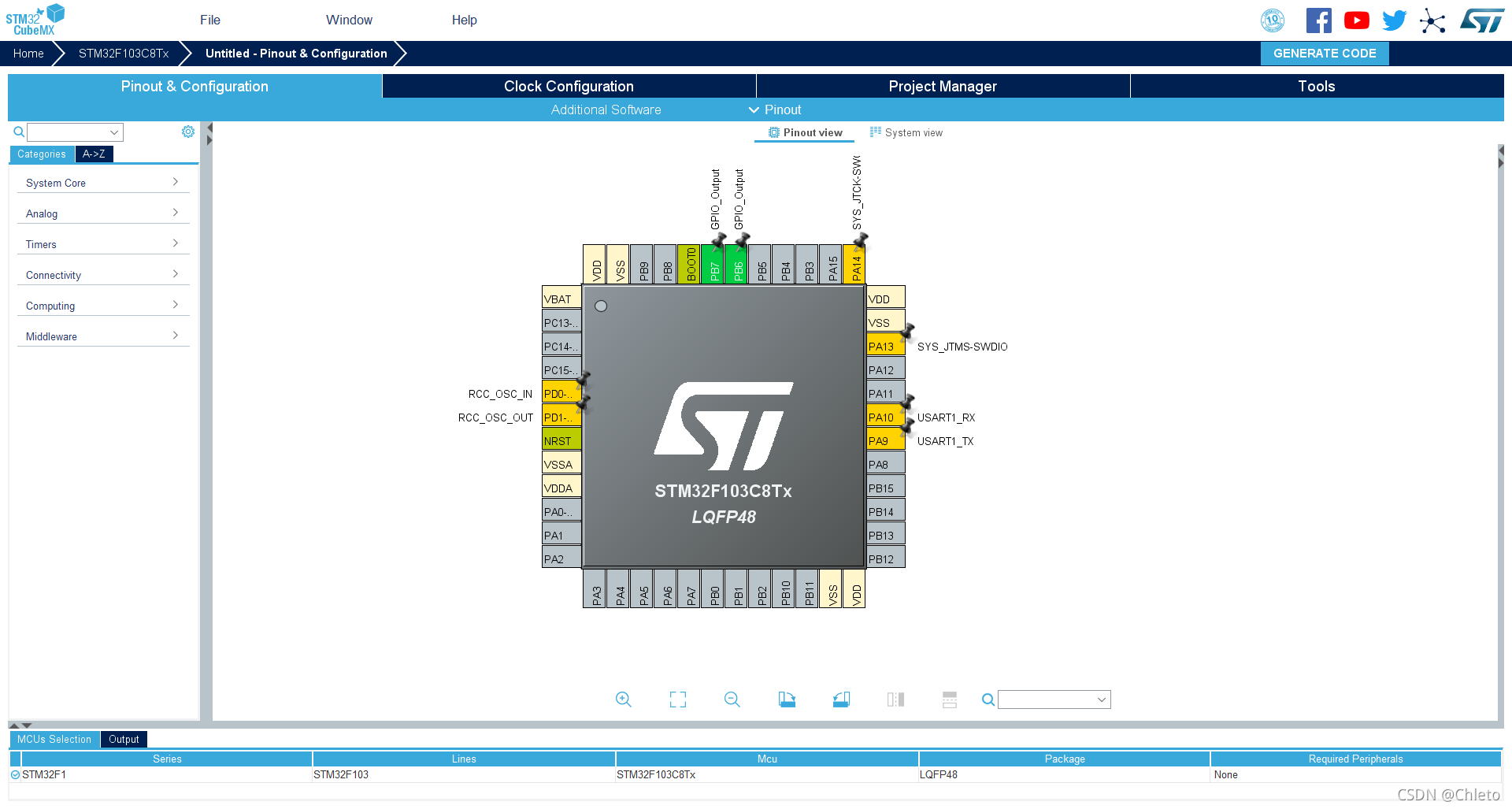This screenshot has width=1512, height=809.
Task: Open the Facebook icon link
Action: click(x=1319, y=20)
